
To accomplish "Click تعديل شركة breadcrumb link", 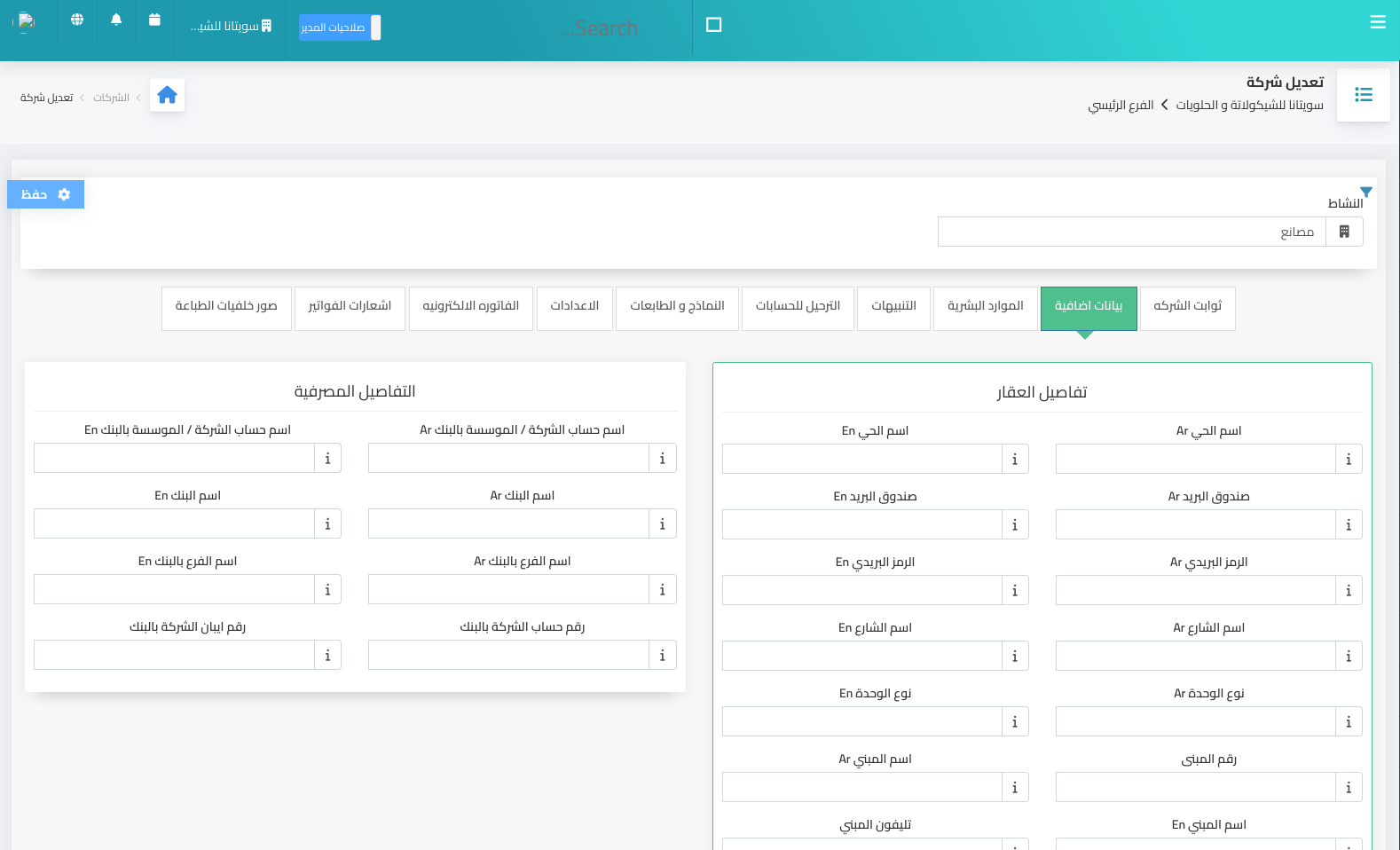I will [x=46, y=98].
